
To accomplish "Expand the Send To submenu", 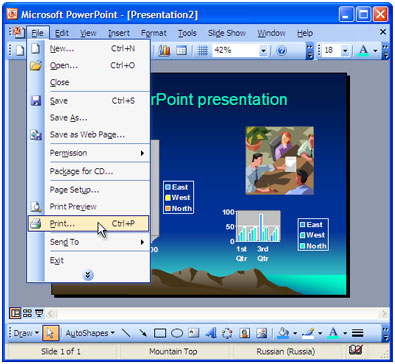I will [142, 242].
